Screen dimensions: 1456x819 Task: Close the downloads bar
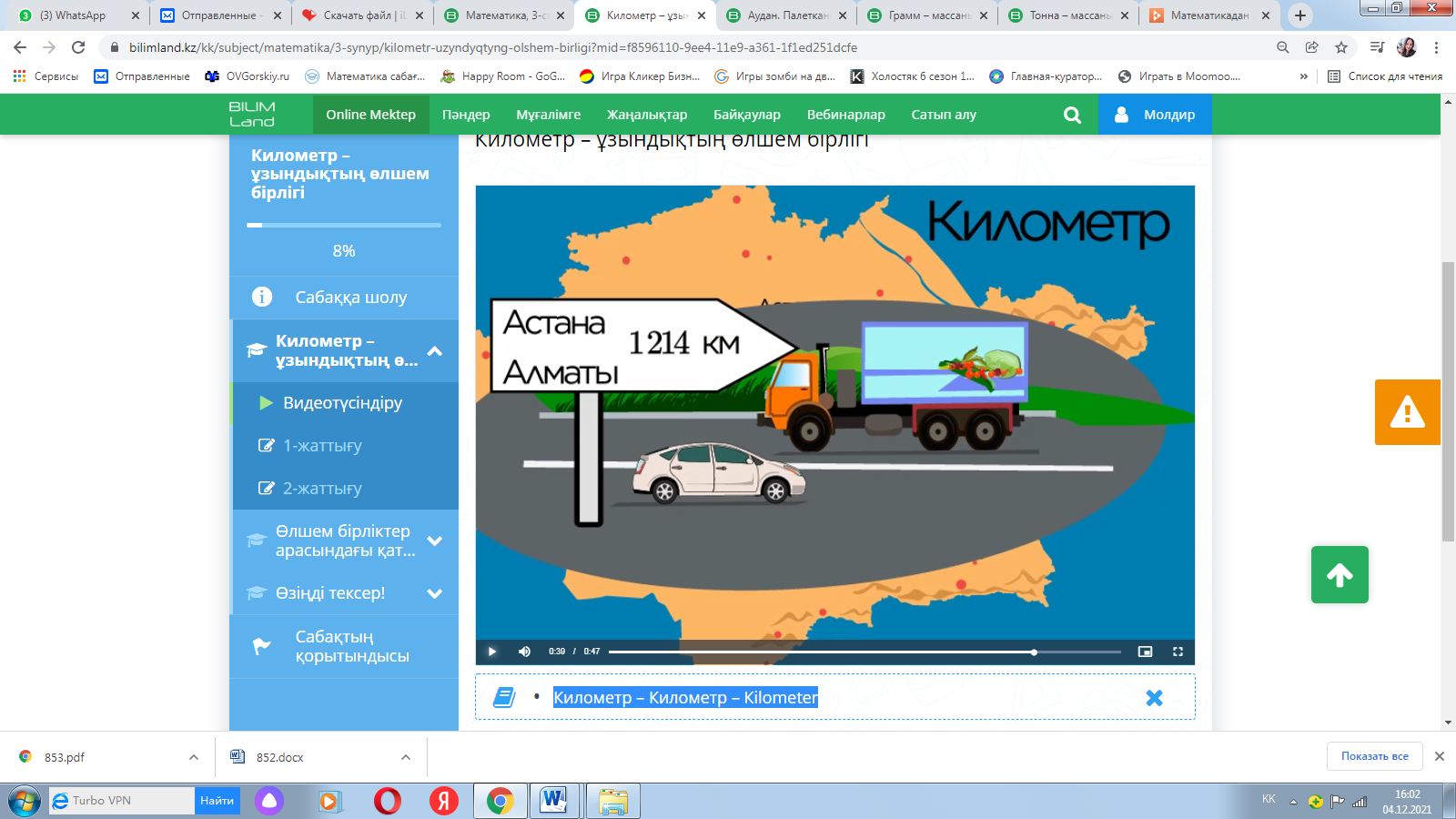pyautogui.click(x=1440, y=756)
